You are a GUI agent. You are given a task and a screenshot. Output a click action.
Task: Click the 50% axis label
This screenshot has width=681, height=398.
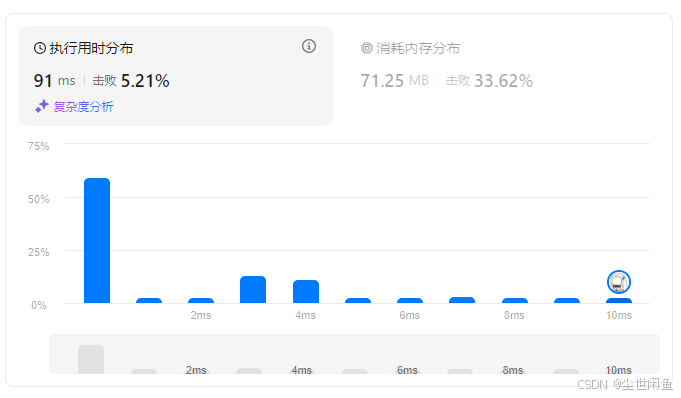[39, 199]
